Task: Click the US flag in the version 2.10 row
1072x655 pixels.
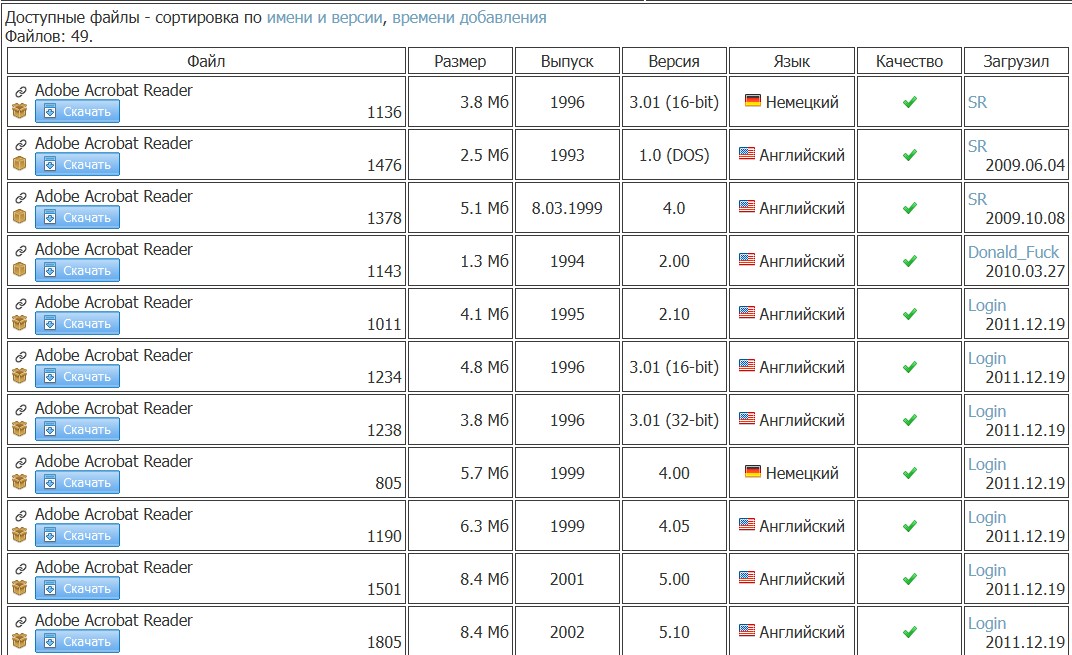Action: pos(747,312)
